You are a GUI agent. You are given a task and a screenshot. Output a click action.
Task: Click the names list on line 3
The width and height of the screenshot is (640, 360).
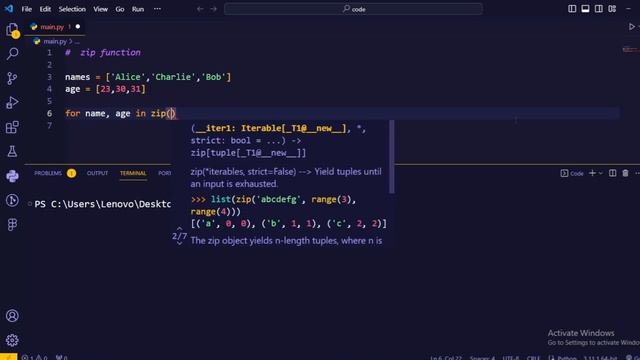148,77
